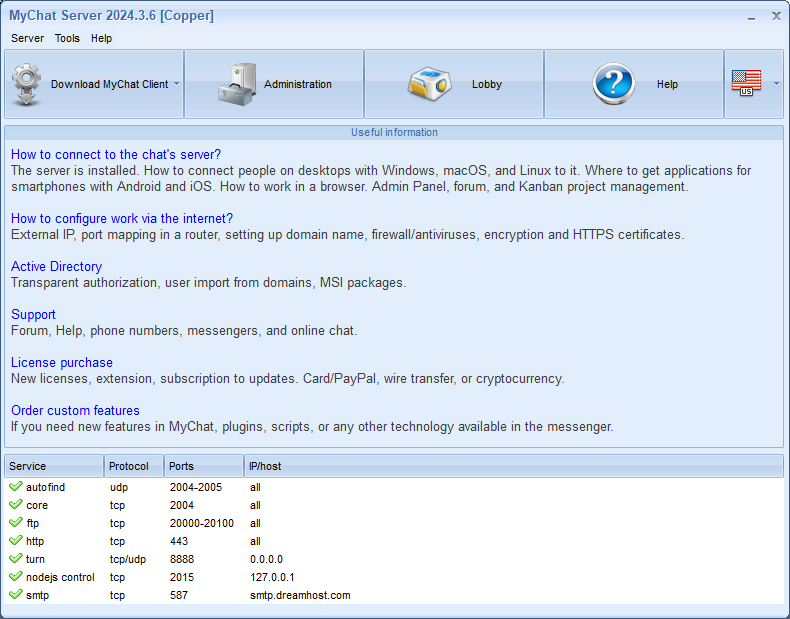The image size is (790, 619).
Task: Select the turn service name
Action: [x=35, y=559]
